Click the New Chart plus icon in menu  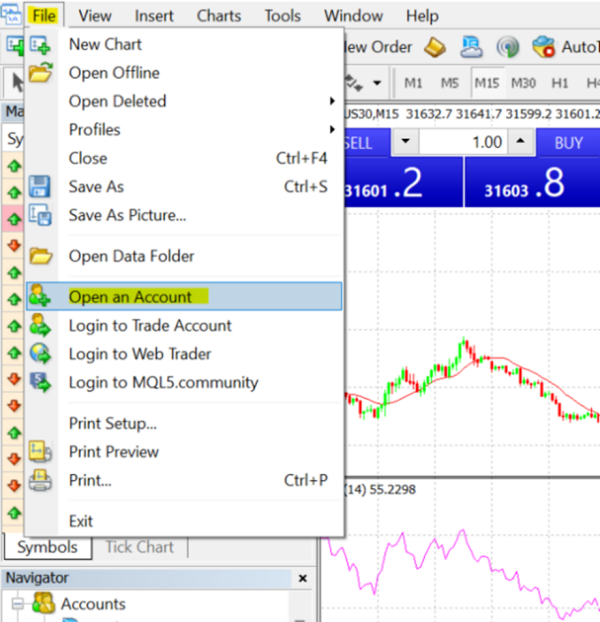tap(40, 45)
